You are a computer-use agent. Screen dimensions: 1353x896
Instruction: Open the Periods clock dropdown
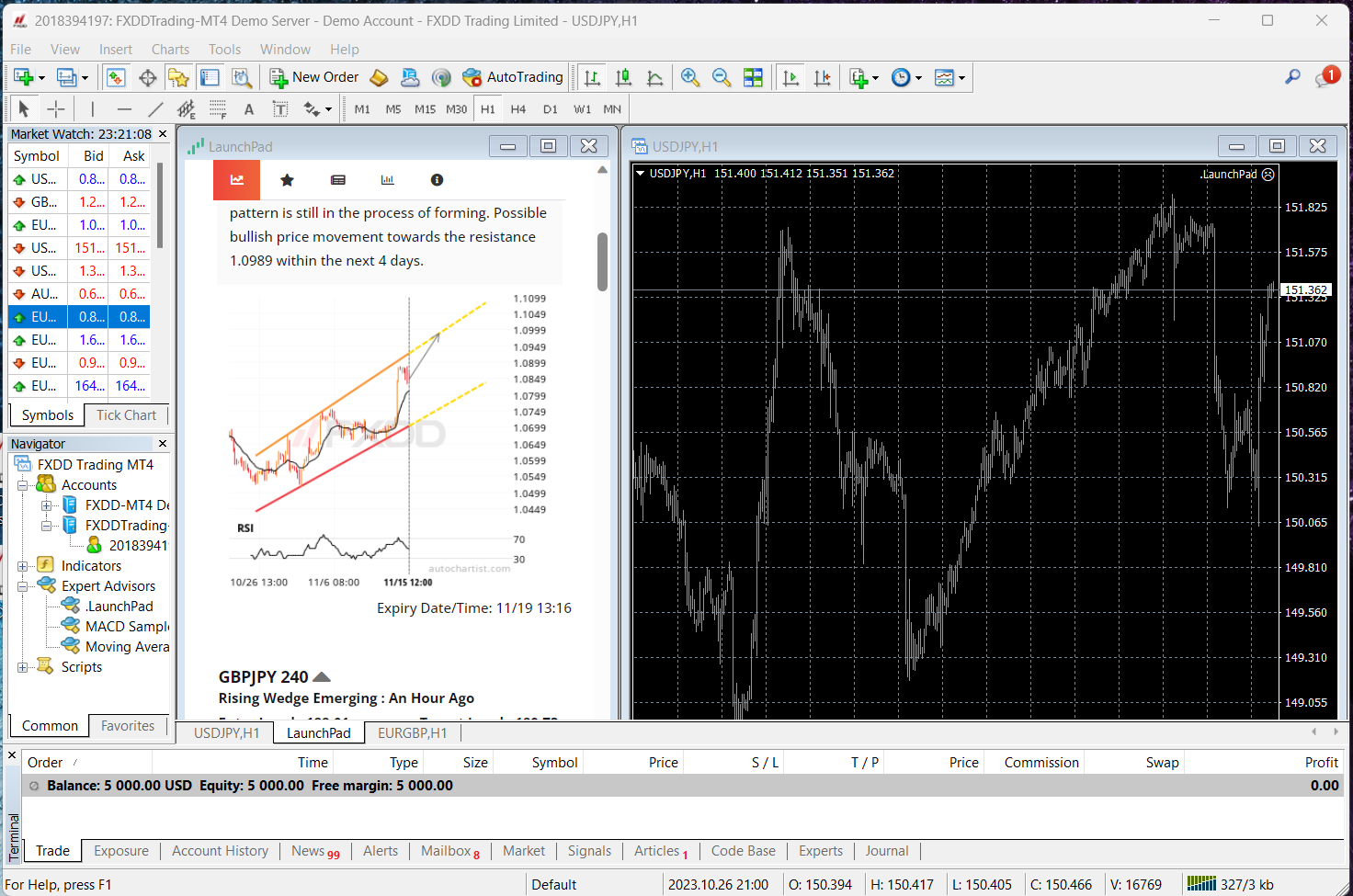918,78
